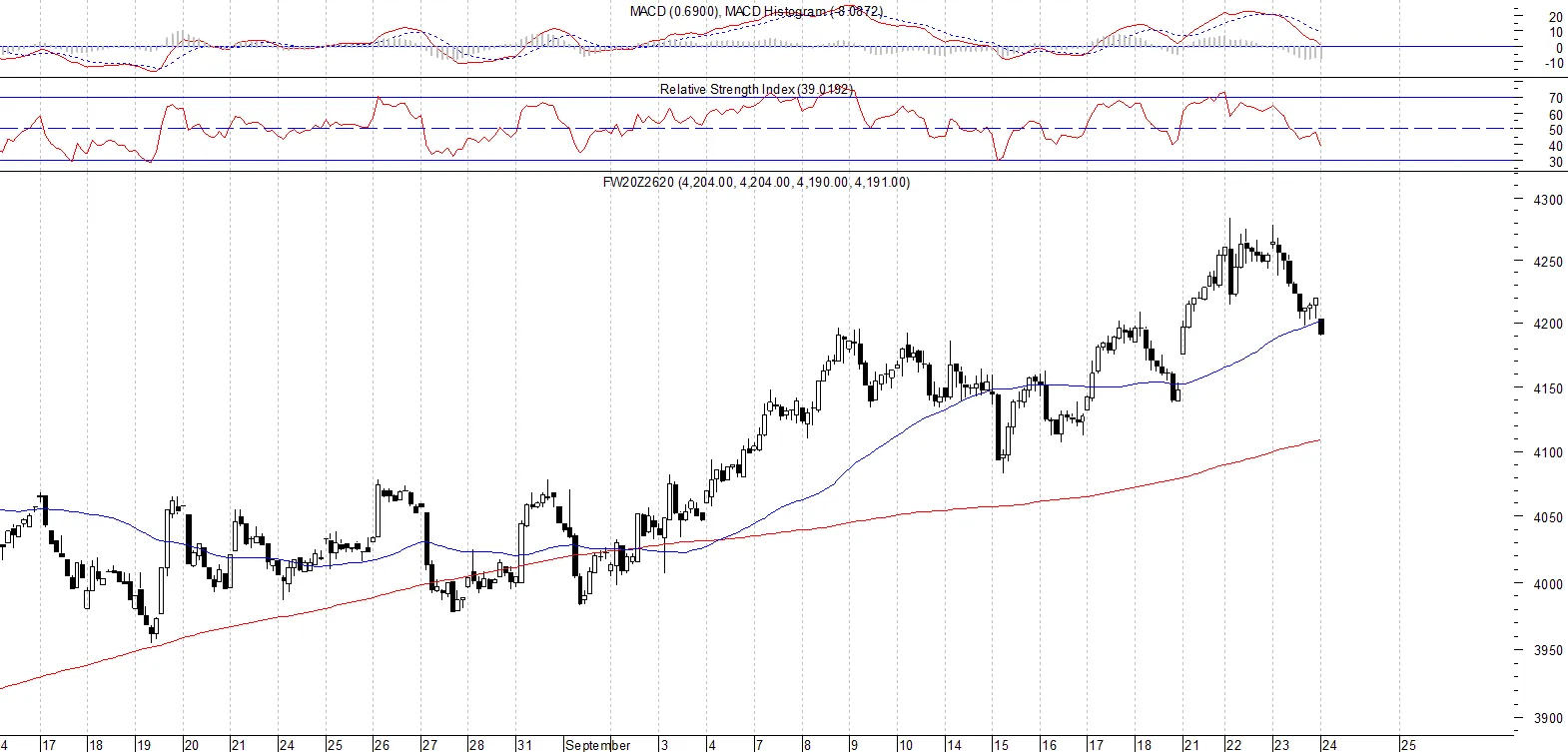This screenshot has height=752, width=1568.
Task: Click date label 16 on time axis
Action: (x=1049, y=745)
